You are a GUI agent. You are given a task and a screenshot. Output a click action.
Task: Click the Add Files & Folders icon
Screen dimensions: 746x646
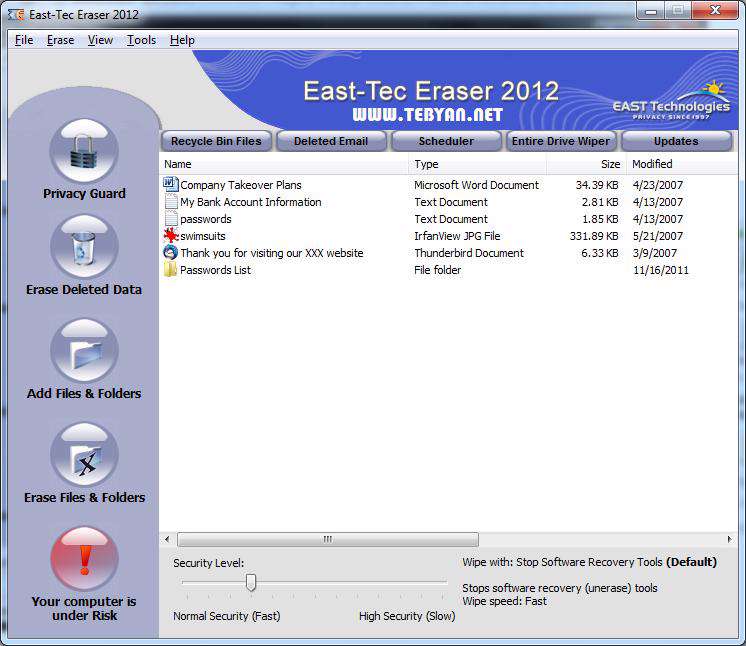coord(84,351)
